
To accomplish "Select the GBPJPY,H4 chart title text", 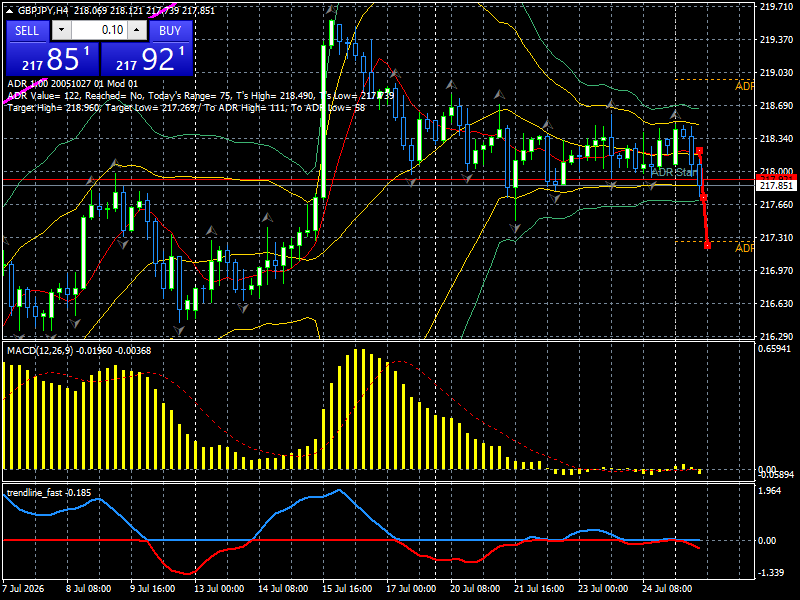I will (x=43, y=11).
